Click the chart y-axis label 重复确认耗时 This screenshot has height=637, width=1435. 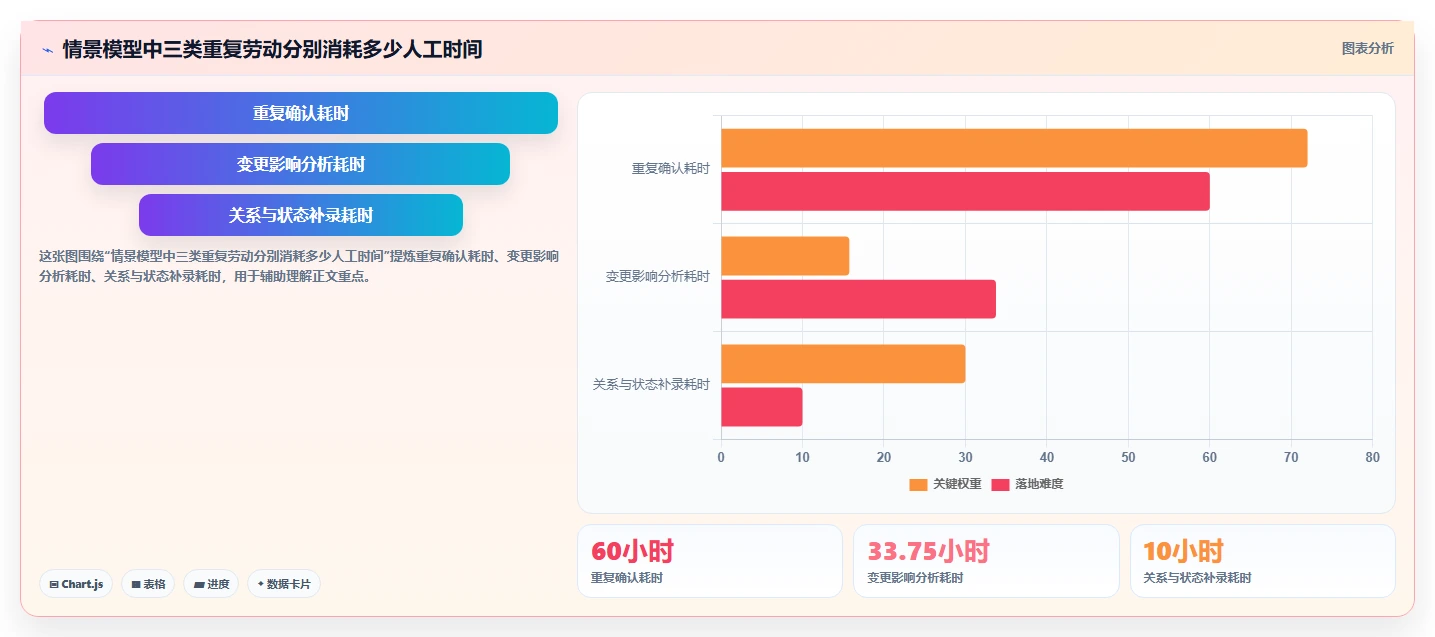[x=670, y=169]
